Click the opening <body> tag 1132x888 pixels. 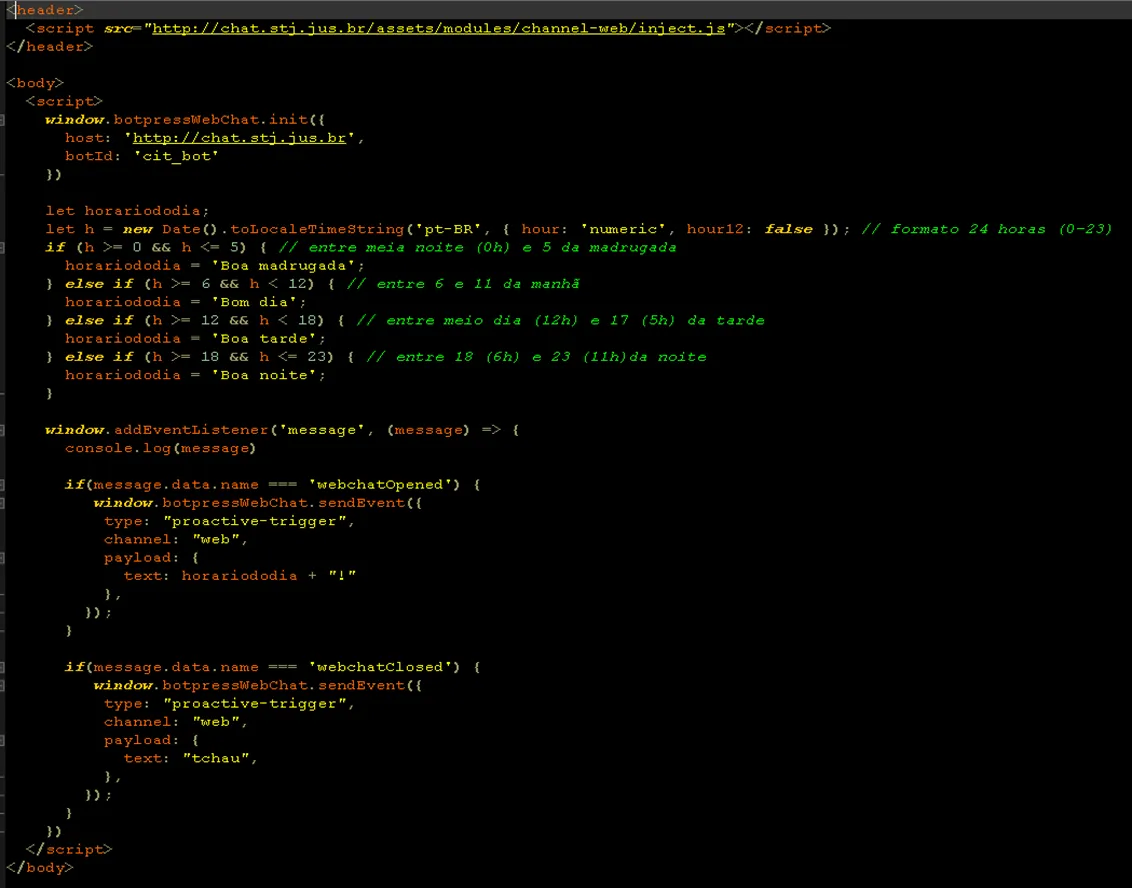35,83
